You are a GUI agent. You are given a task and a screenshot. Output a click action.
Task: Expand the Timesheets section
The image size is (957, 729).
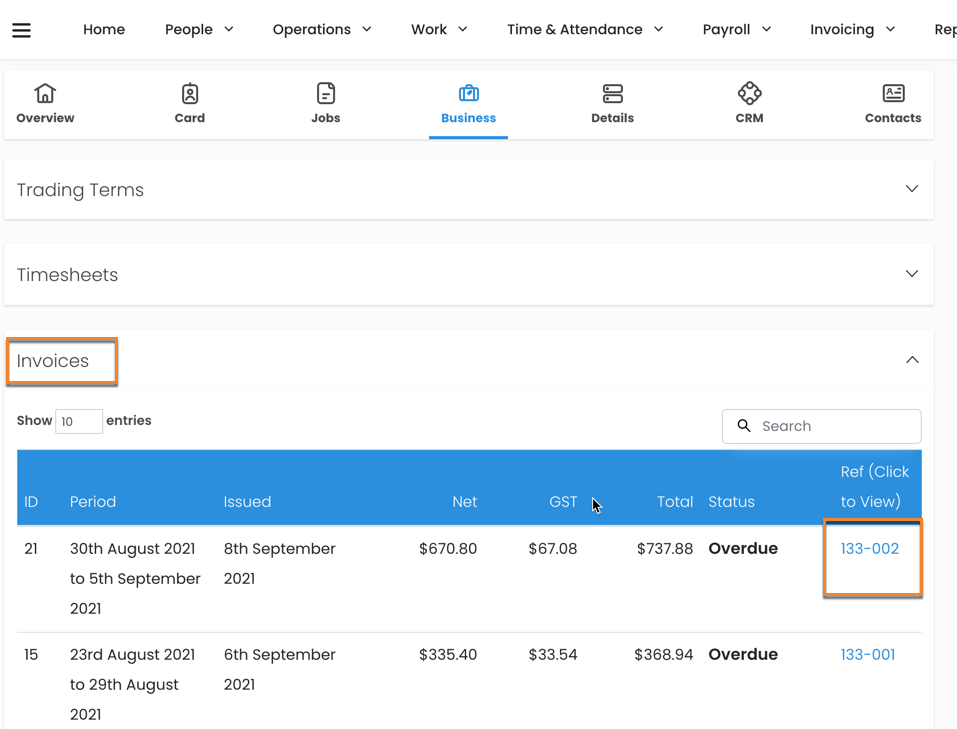click(911, 274)
